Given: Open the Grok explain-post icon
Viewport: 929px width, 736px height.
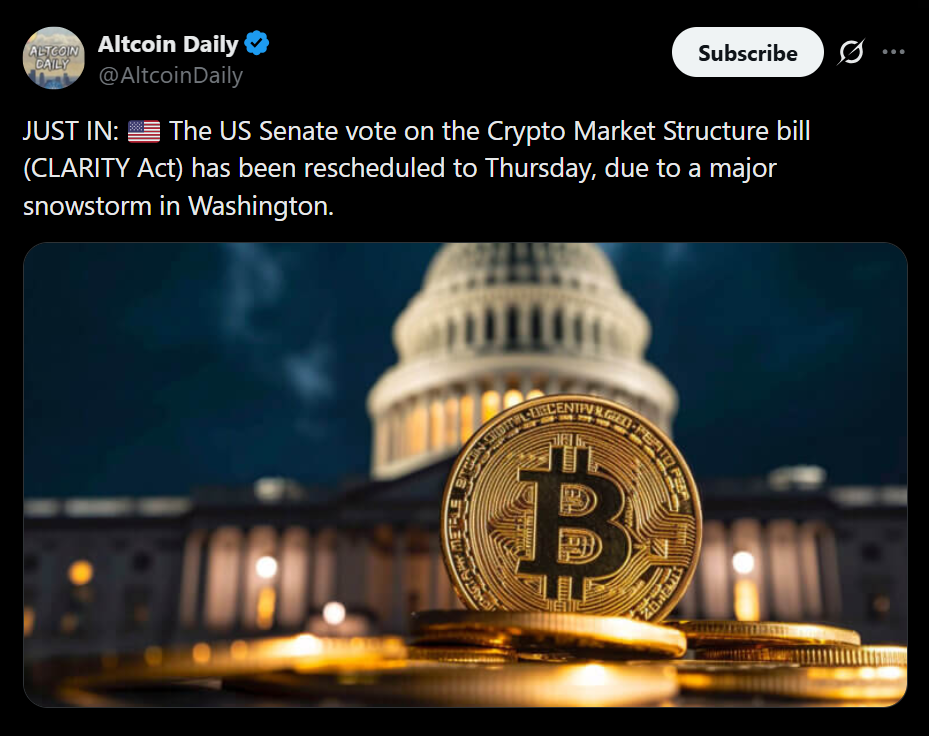Looking at the screenshot, I should (x=851, y=52).
